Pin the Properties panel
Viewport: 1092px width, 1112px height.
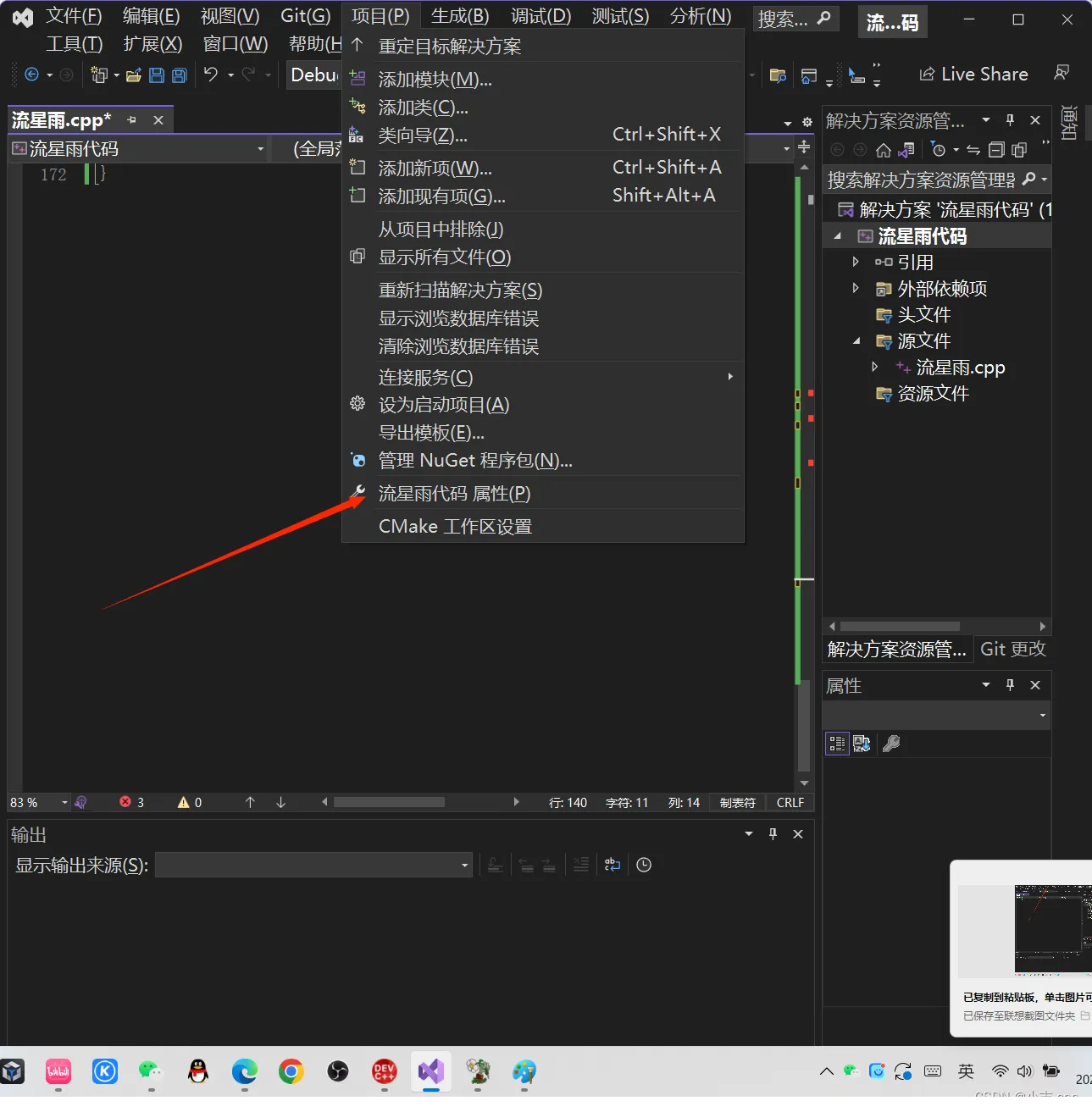tap(1010, 685)
